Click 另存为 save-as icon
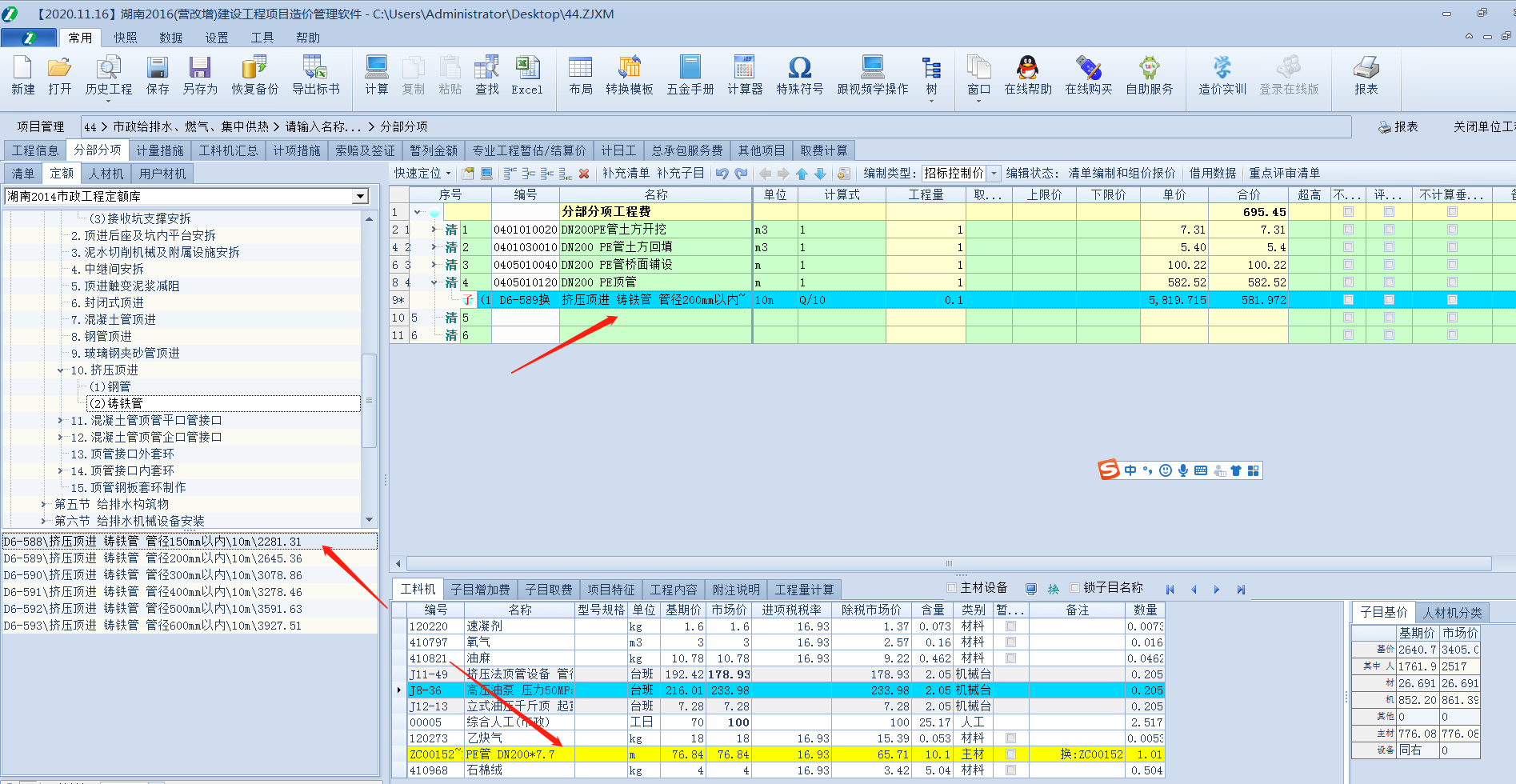Image resolution: width=1516 pixels, height=784 pixels. [200, 76]
